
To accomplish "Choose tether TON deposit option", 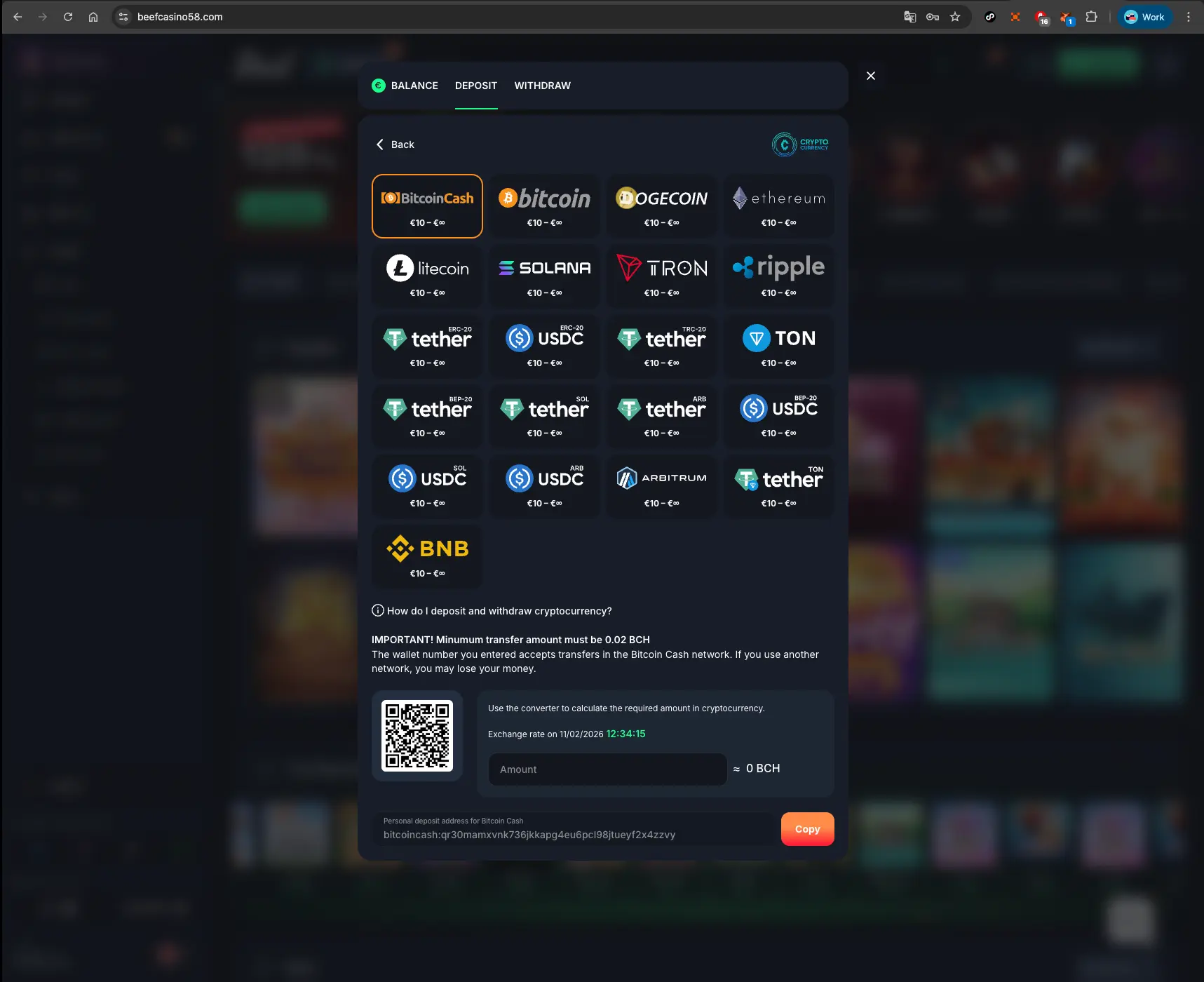I will [778, 487].
